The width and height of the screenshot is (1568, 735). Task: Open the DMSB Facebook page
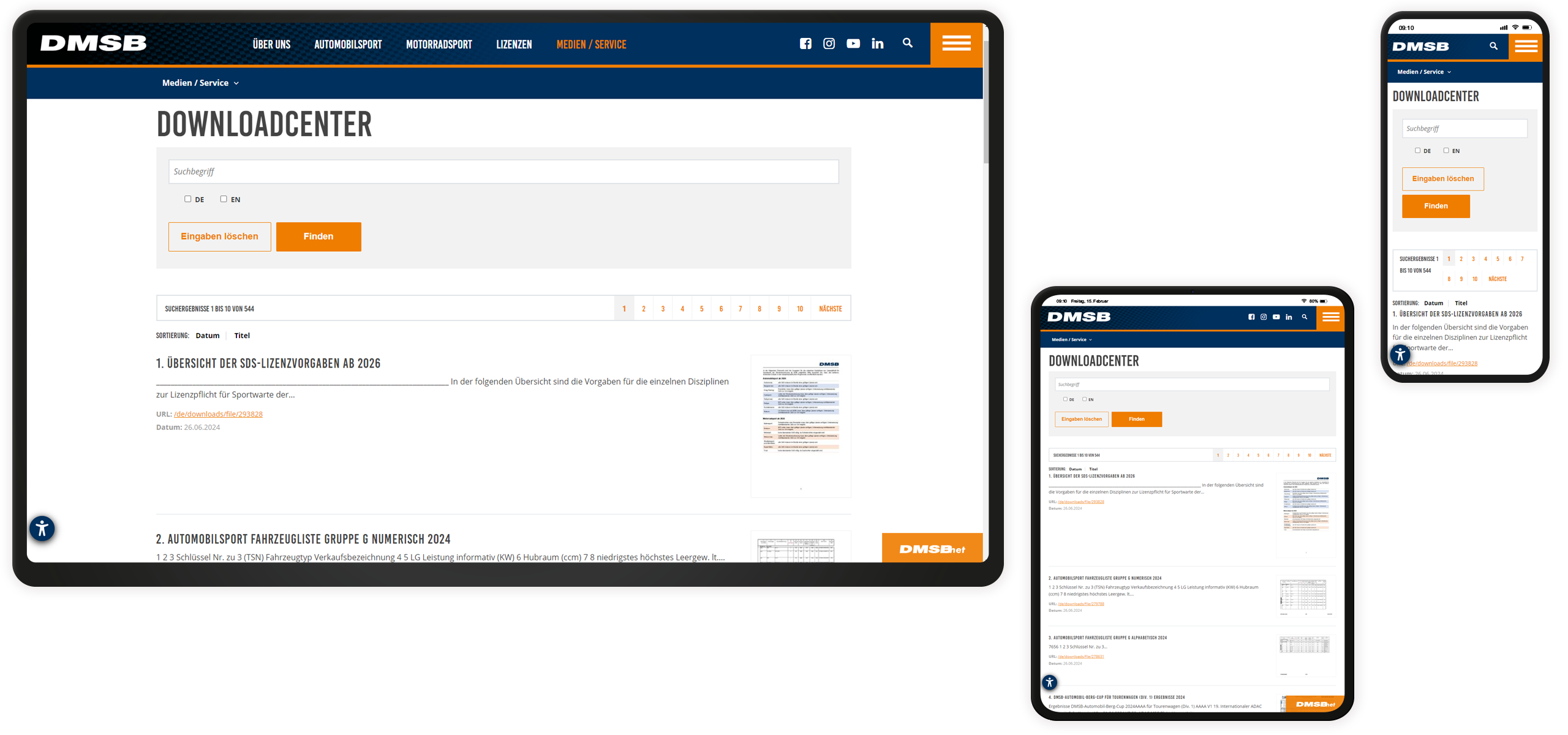click(x=806, y=43)
